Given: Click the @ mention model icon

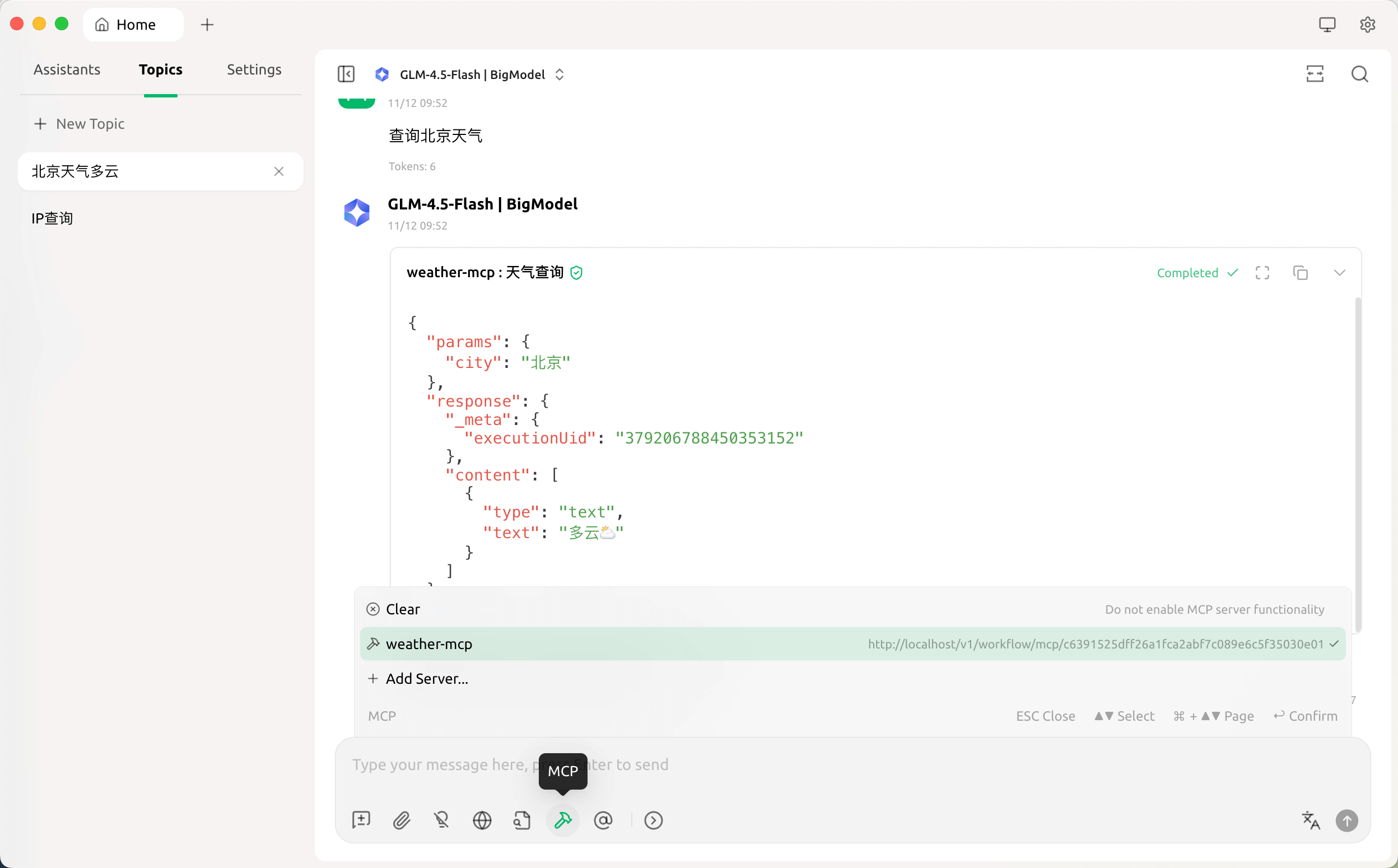Looking at the screenshot, I should coord(603,820).
